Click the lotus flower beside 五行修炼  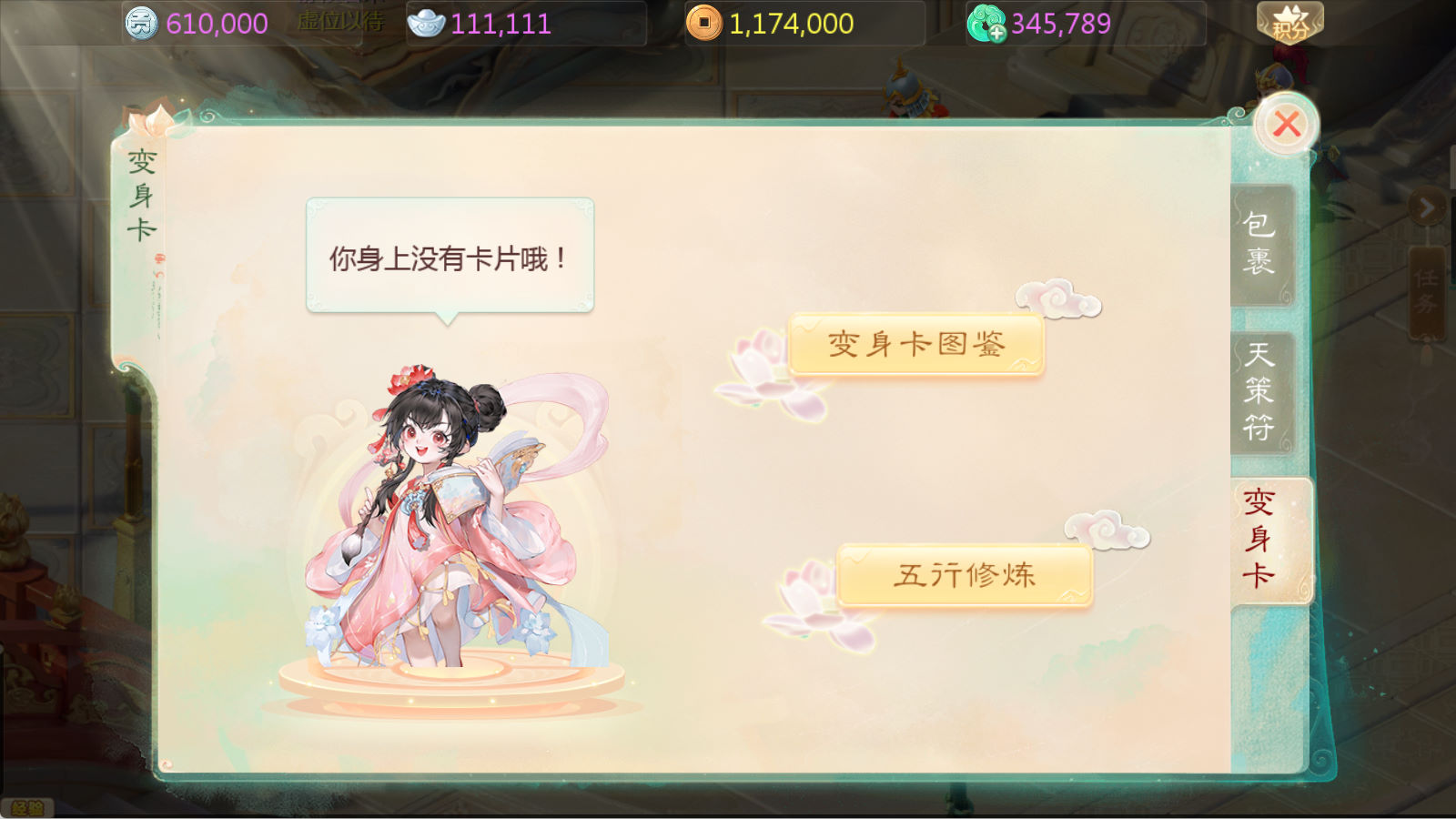pos(817,605)
